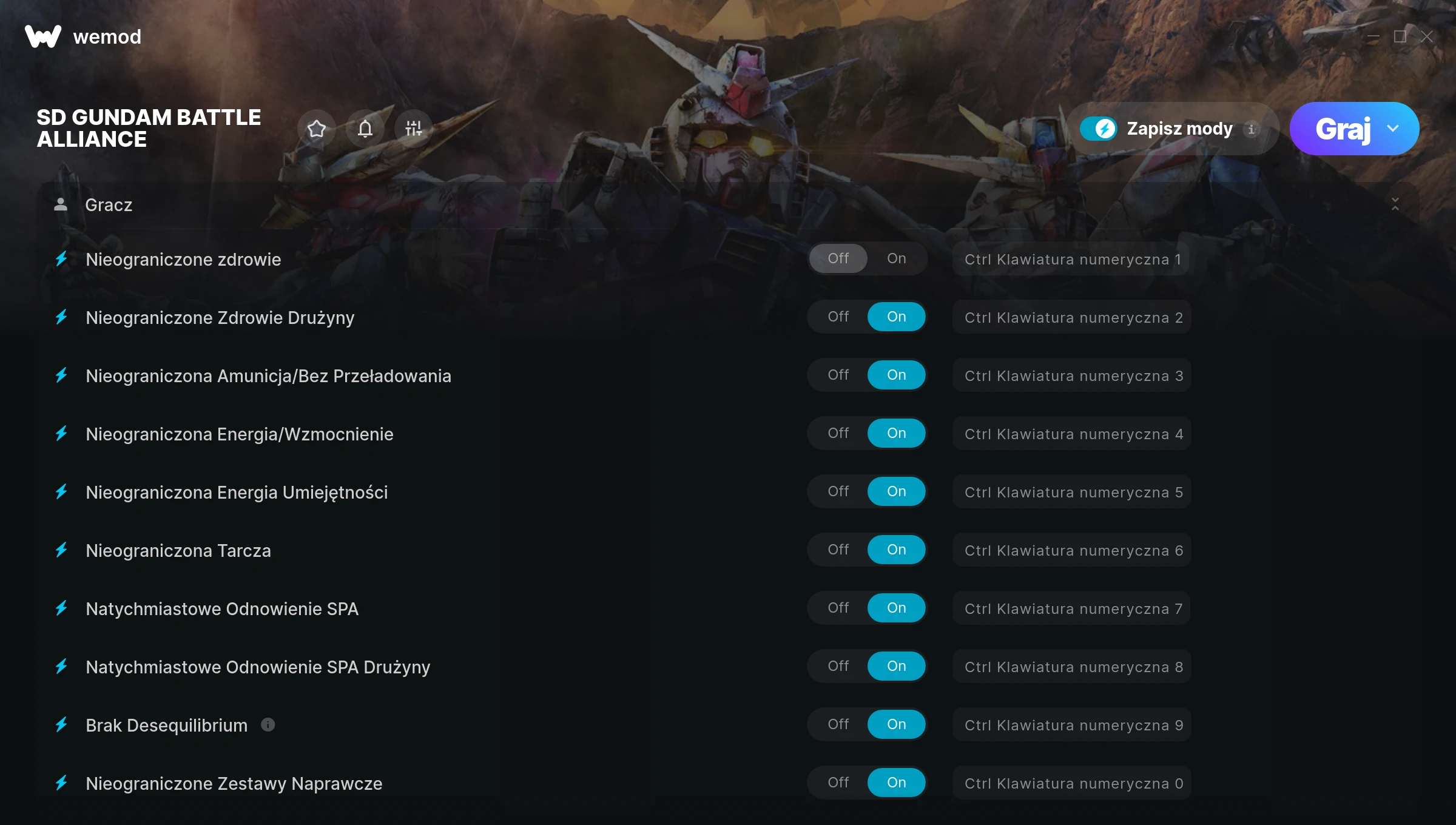
Task: Collapse the Gracz section
Action: 1395,204
